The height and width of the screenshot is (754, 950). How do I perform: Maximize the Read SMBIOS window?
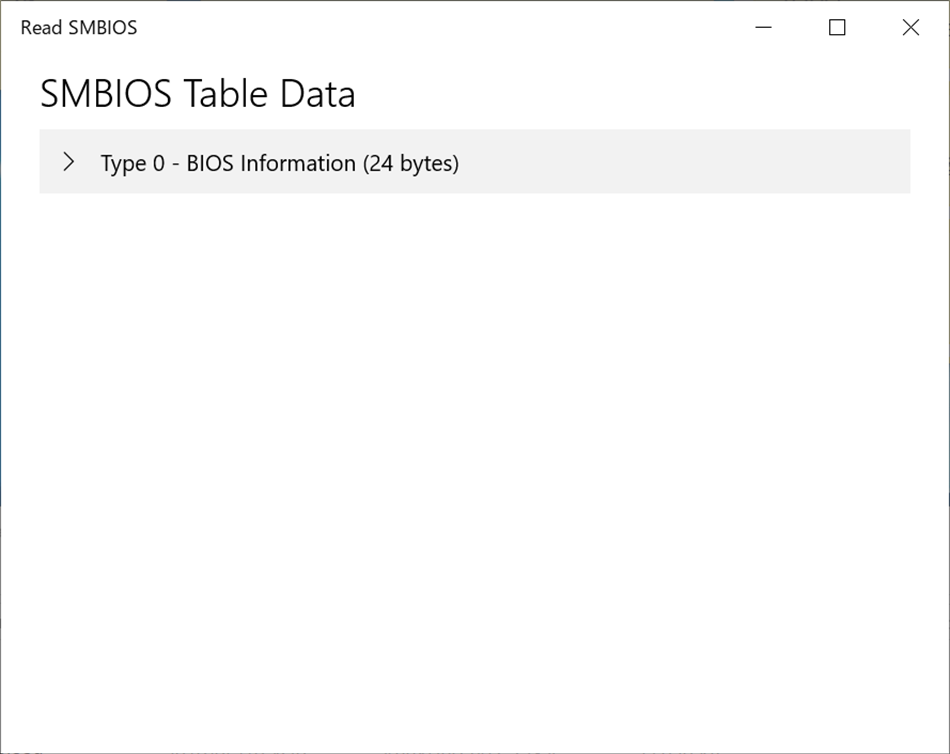point(836,27)
